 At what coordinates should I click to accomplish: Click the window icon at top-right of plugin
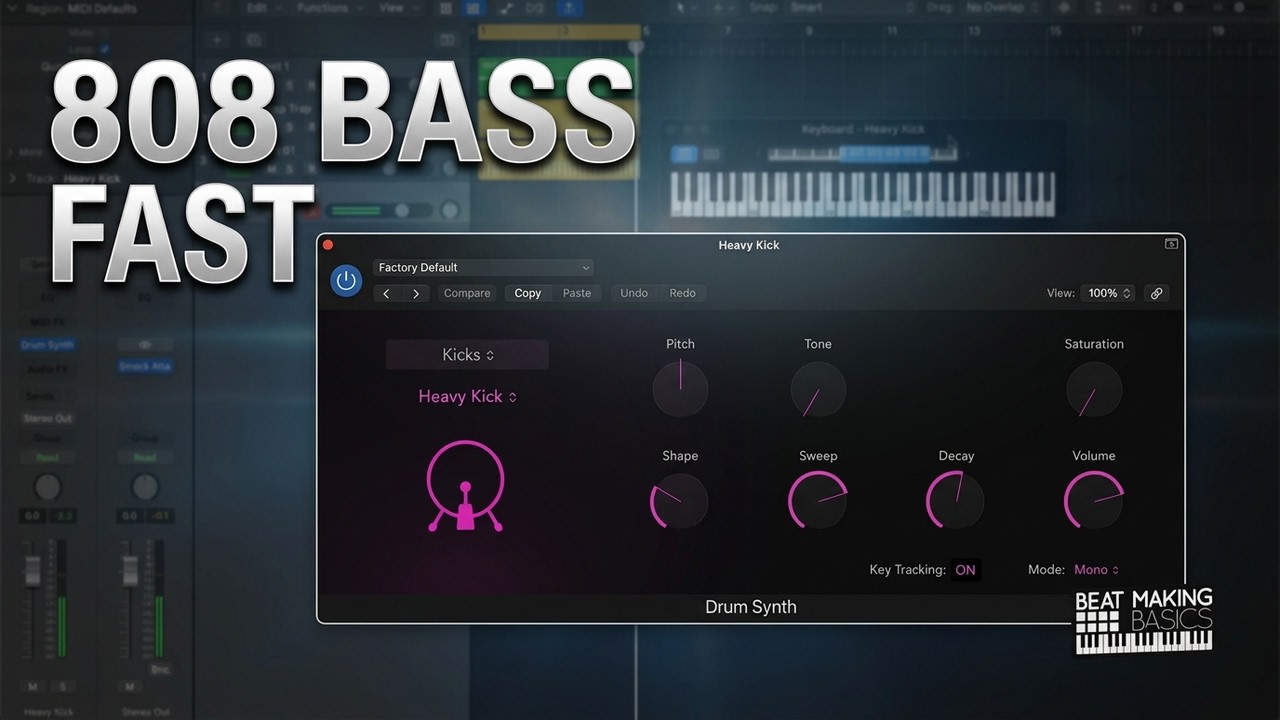click(x=1172, y=244)
